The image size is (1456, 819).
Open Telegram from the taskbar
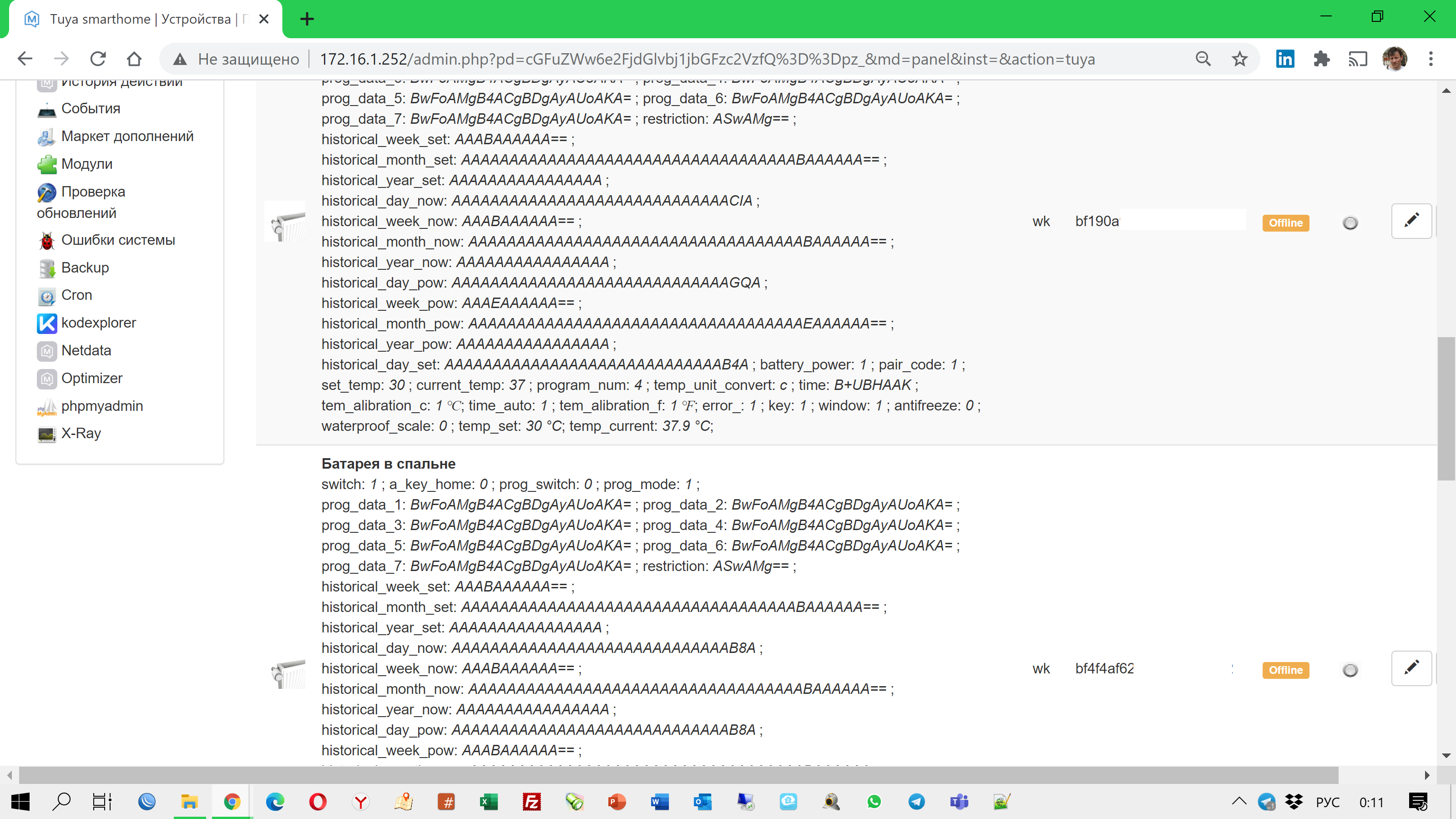click(917, 801)
